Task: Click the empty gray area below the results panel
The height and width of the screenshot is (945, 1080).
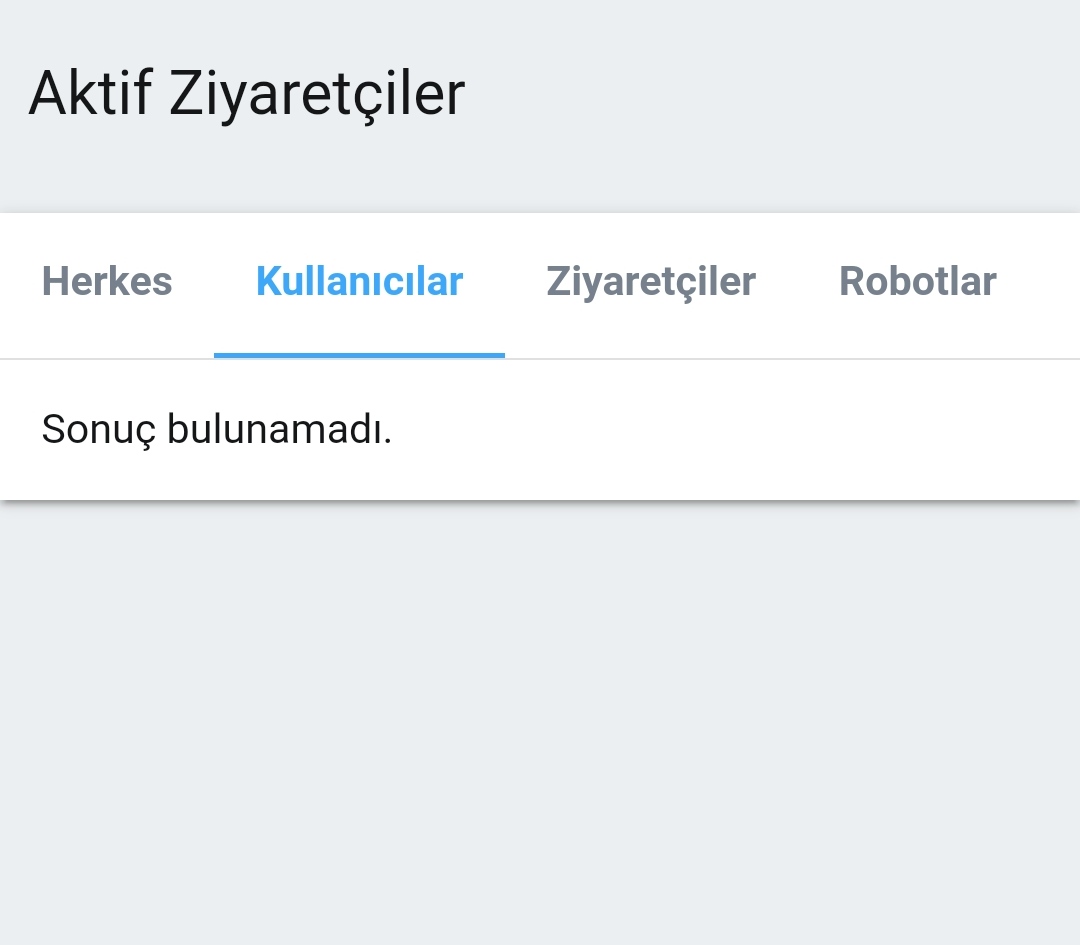Action: [540, 720]
